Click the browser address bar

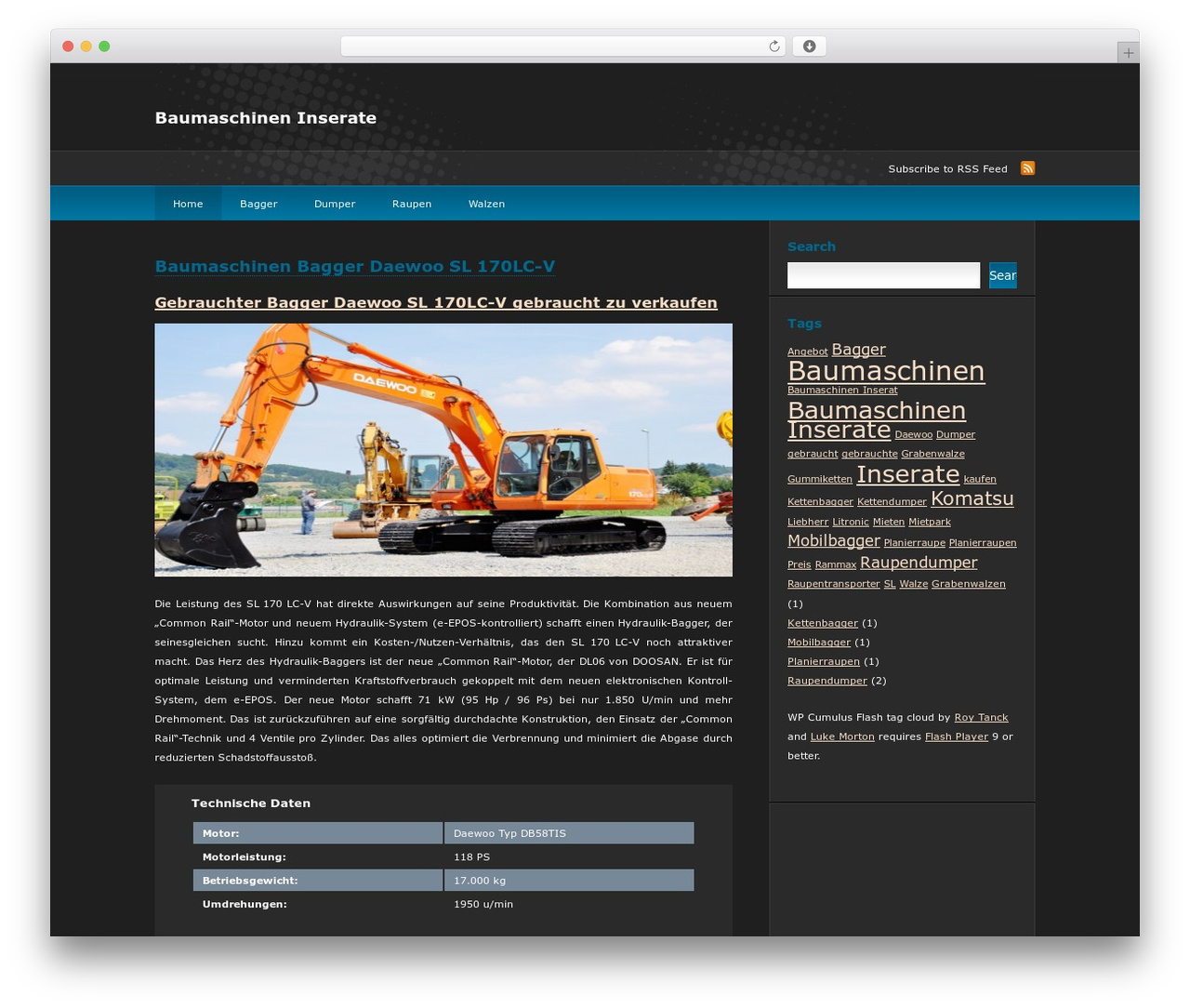[562, 46]
